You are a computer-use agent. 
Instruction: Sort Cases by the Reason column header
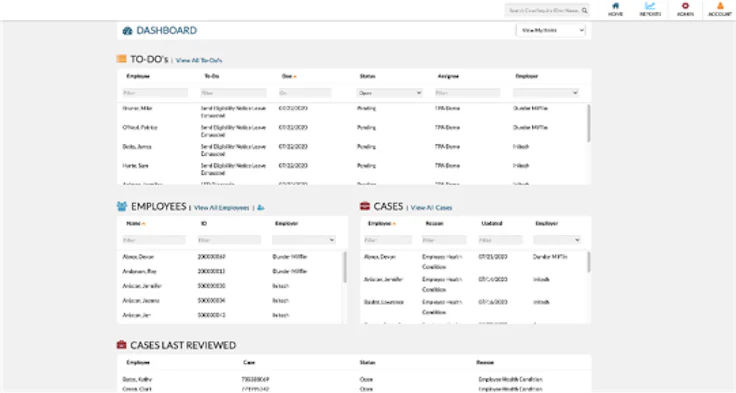[x=434, y=223]
